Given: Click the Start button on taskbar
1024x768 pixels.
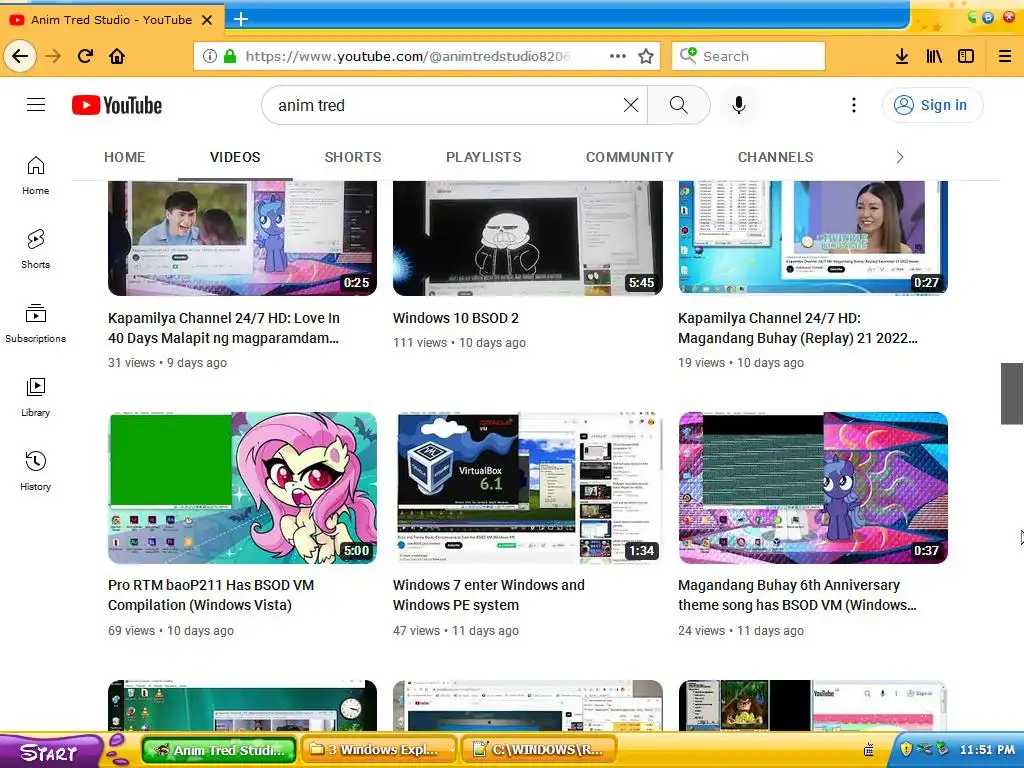Looking at the screenshot, I should [50, 752].
